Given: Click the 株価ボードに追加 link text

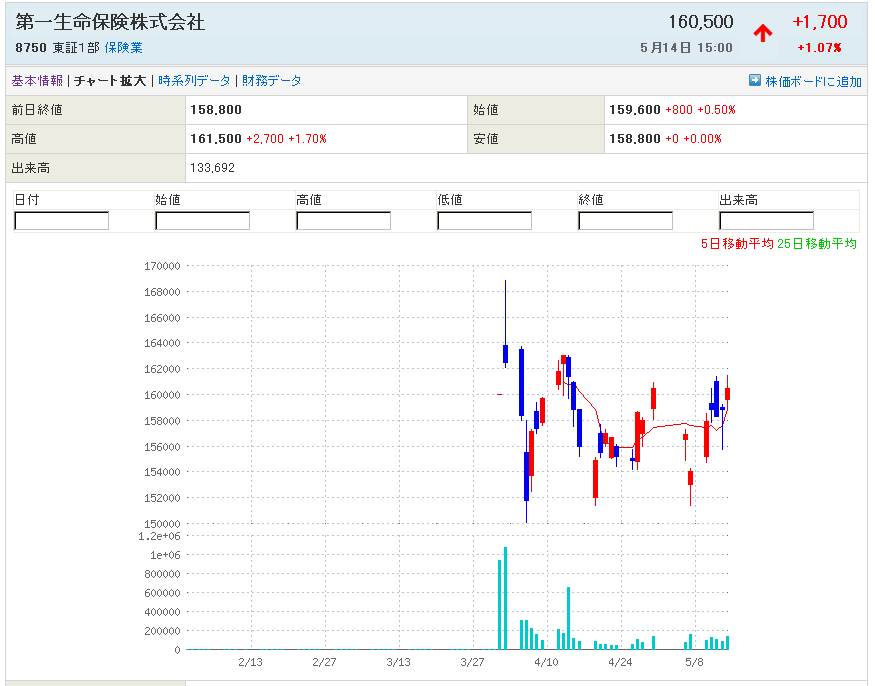Looking at the screenshot, I should [x=813, y=82].
